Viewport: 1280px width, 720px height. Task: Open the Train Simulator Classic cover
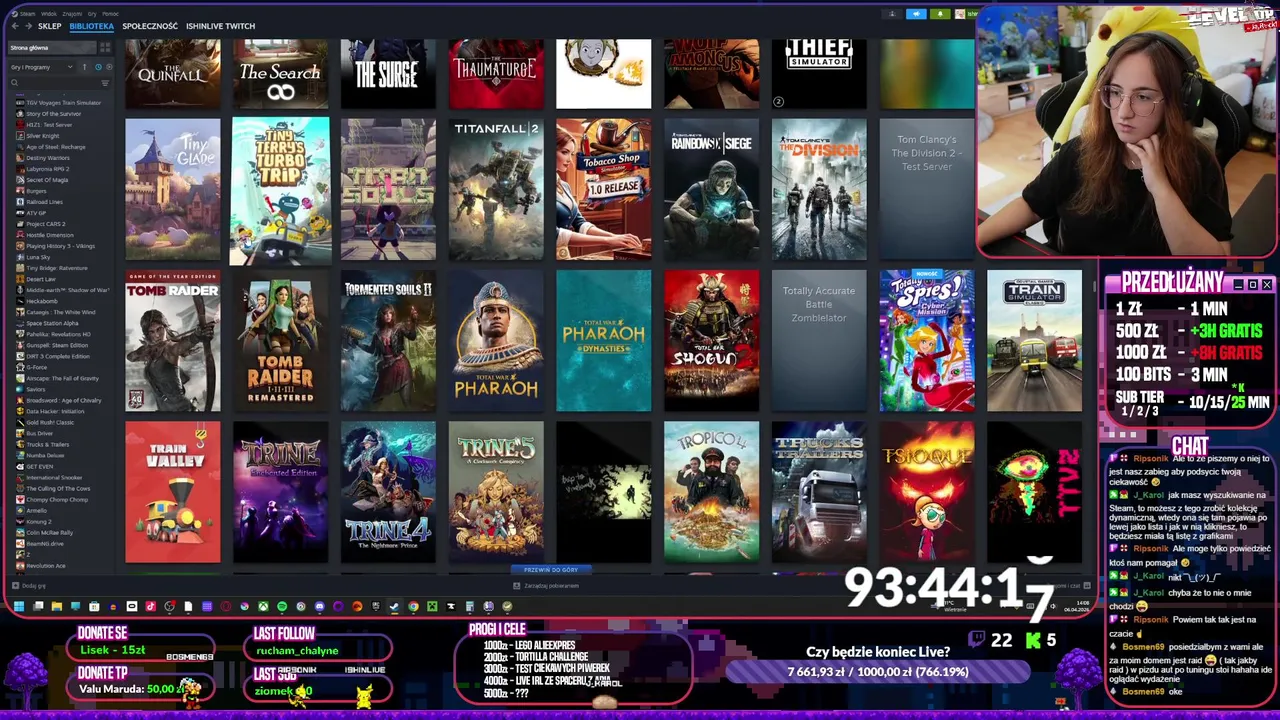pos(1035,341)
